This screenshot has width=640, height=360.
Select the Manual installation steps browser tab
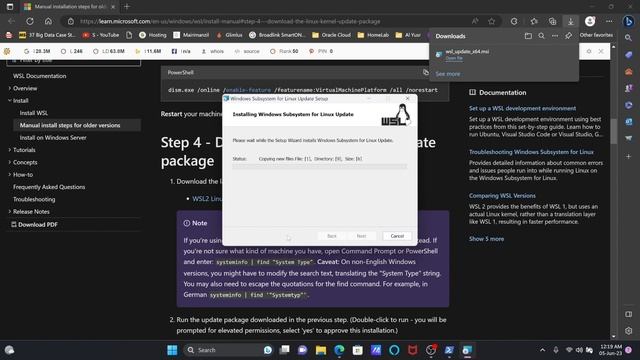(69, 7)
